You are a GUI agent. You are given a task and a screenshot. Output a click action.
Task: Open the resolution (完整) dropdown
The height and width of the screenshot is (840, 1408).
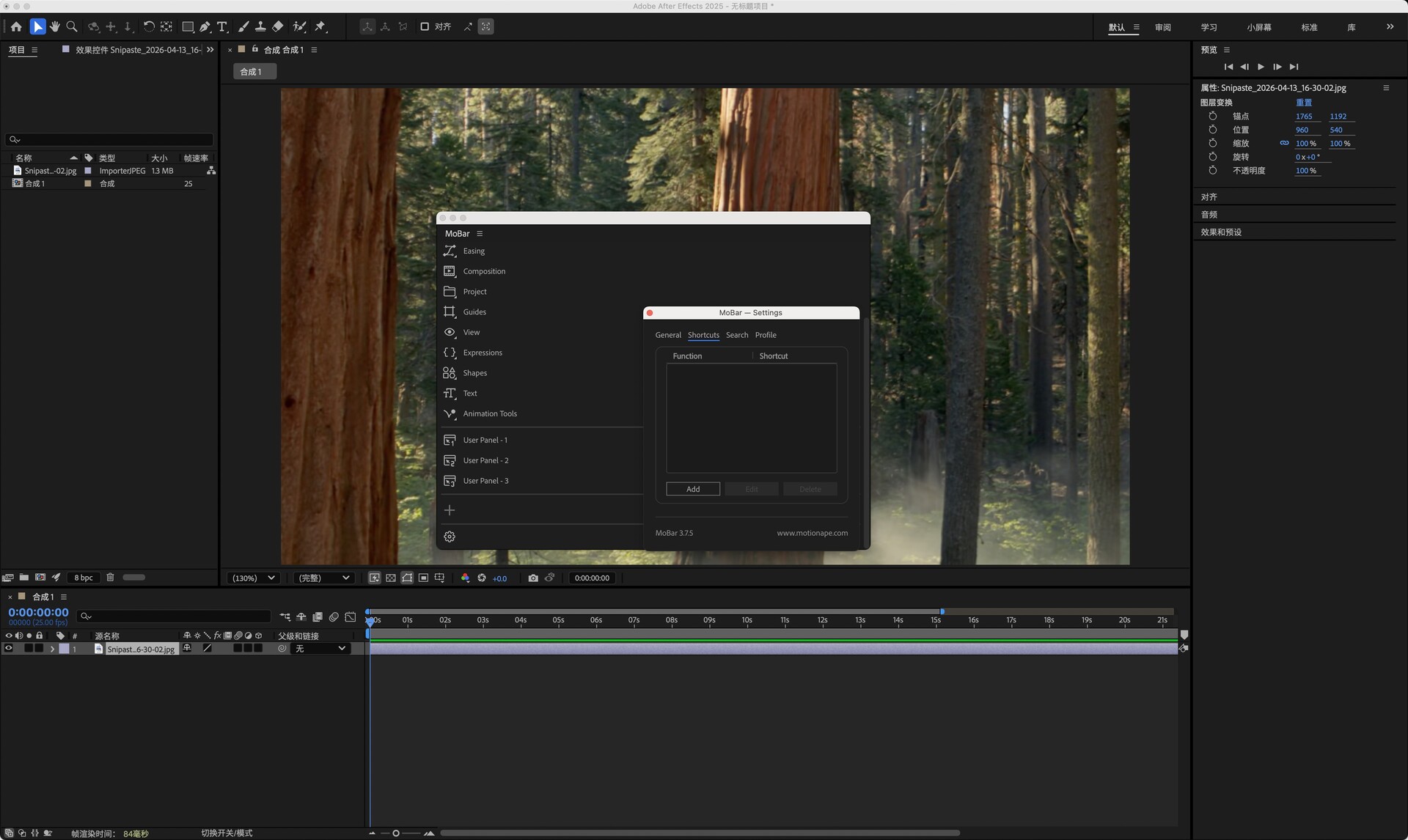[323, 578]
